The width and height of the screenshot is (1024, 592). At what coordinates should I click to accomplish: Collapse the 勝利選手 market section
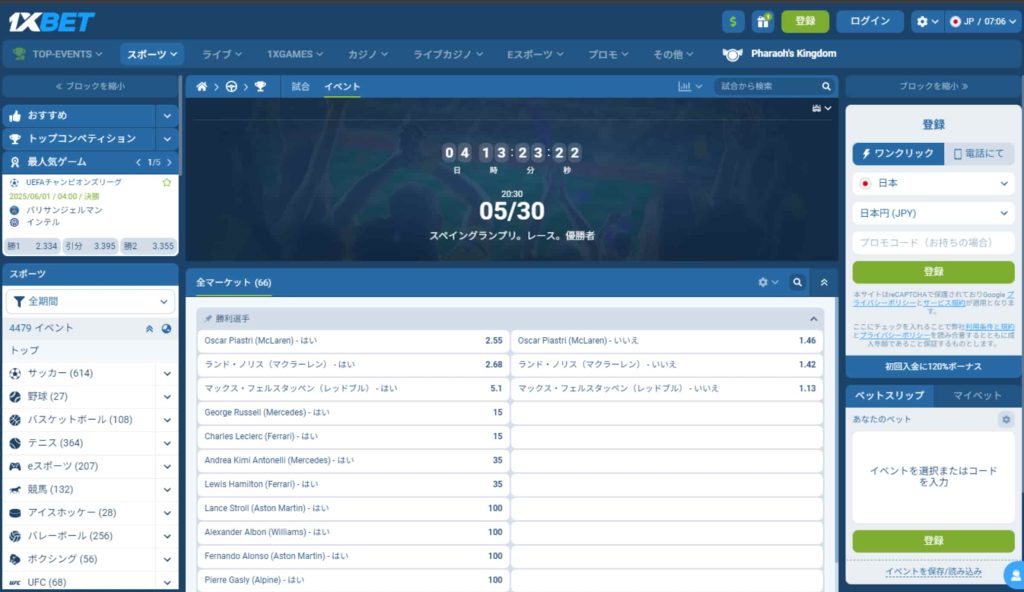(814, 319)
